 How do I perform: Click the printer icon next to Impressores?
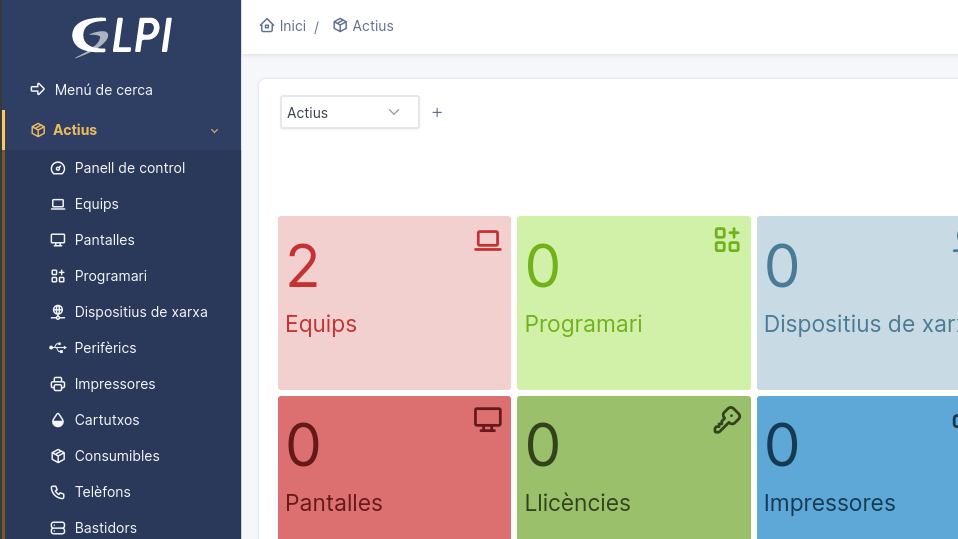57,384
